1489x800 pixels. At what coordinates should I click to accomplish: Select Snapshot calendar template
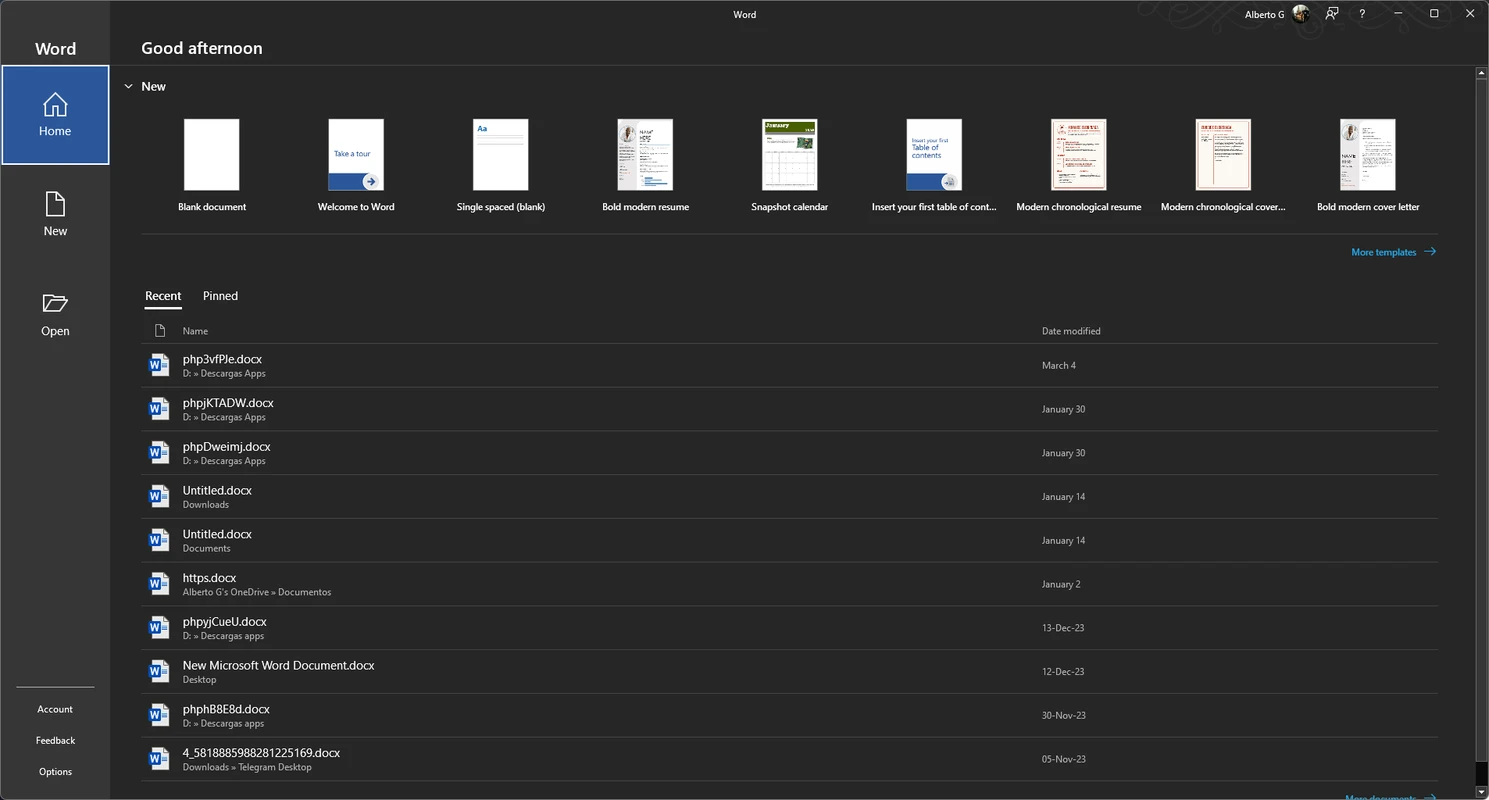[x=790, y=165]
